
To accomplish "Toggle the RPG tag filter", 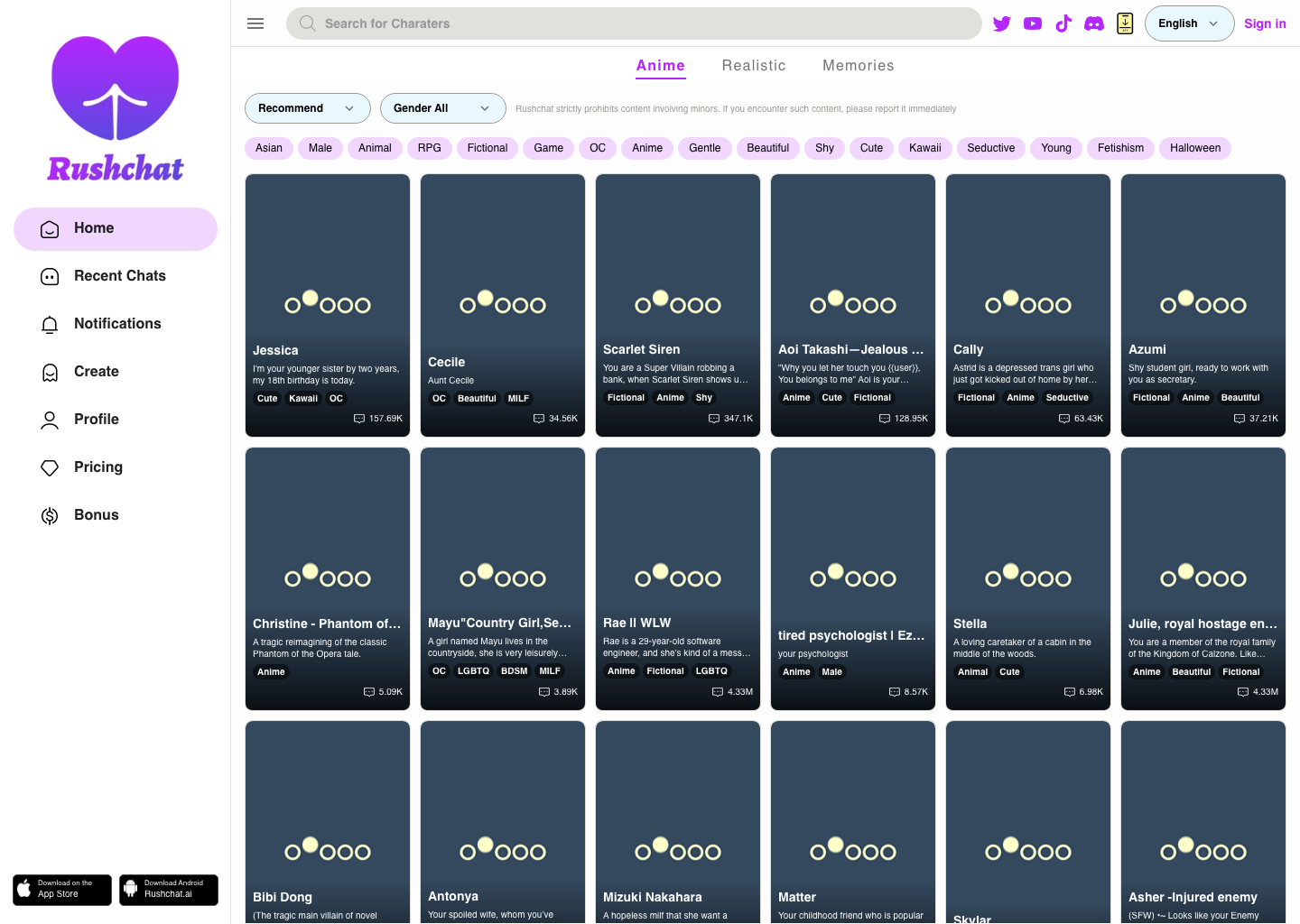I will [x=429, y=148].
